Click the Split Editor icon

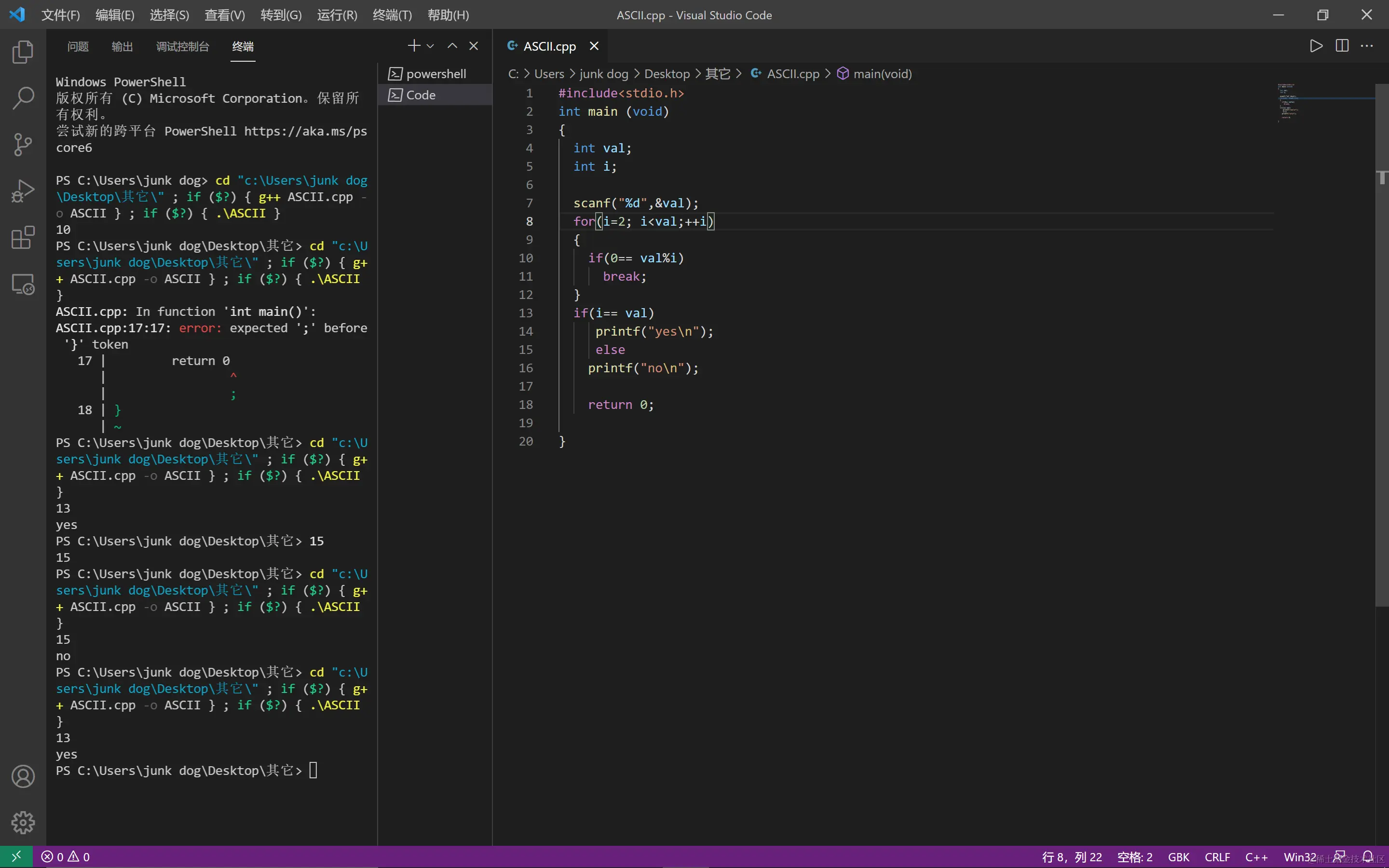1342,46
